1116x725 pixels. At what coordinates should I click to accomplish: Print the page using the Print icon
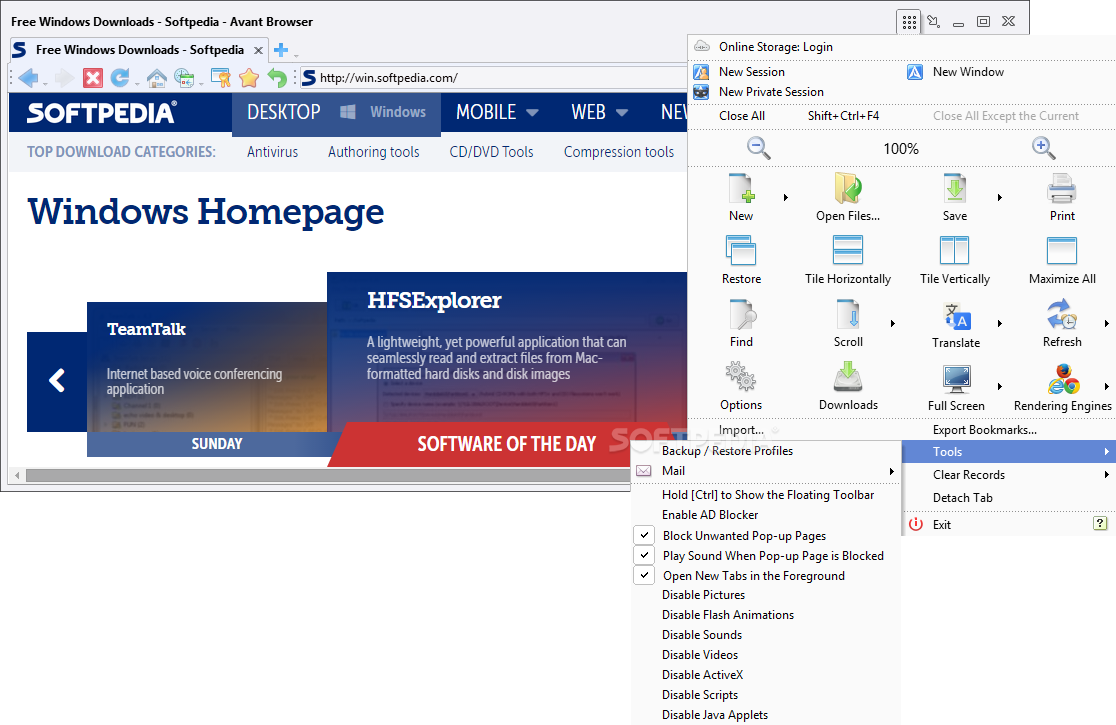point(1062,189)
